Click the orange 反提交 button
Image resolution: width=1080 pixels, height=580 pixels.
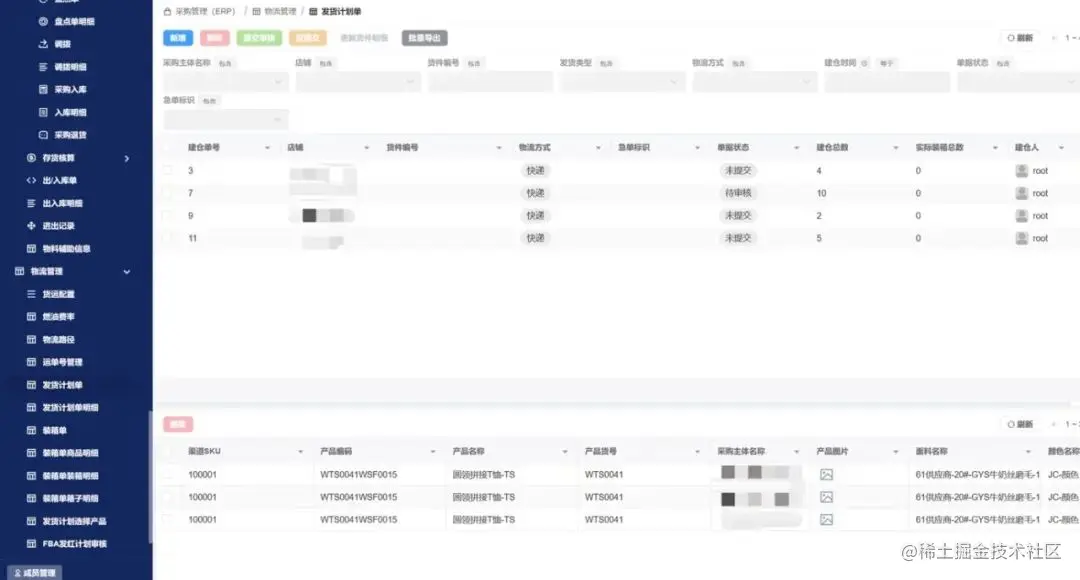pos(307,38)
